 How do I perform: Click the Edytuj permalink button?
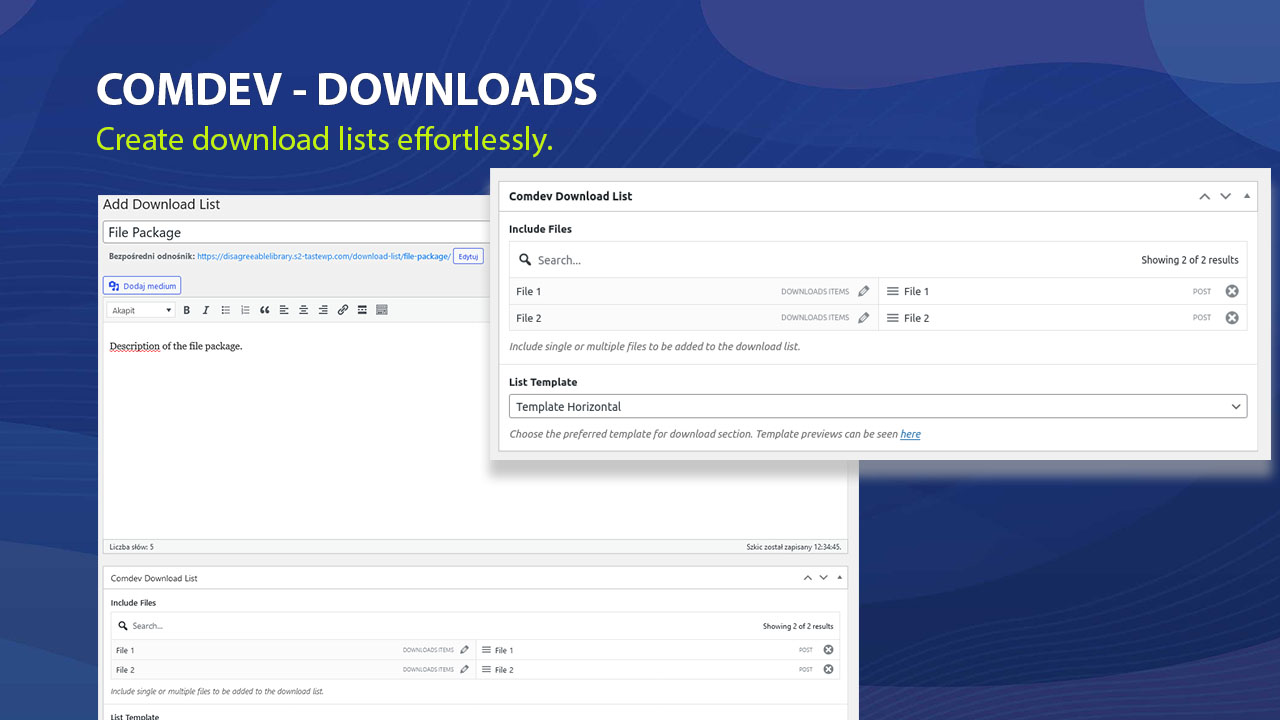(468, 256)
